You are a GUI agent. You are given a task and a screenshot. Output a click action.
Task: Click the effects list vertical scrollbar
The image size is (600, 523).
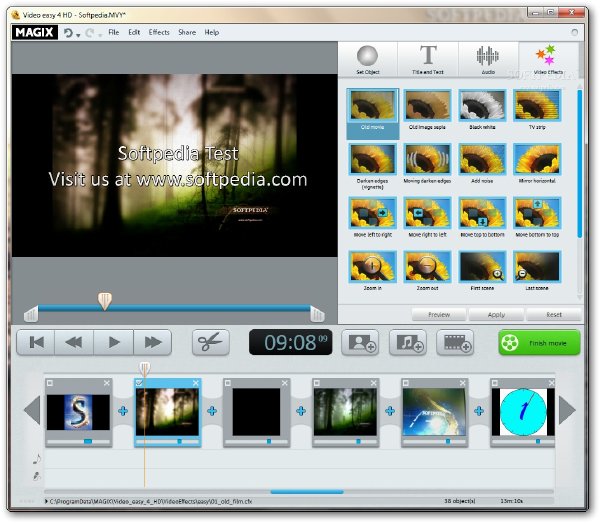point(580,164)
